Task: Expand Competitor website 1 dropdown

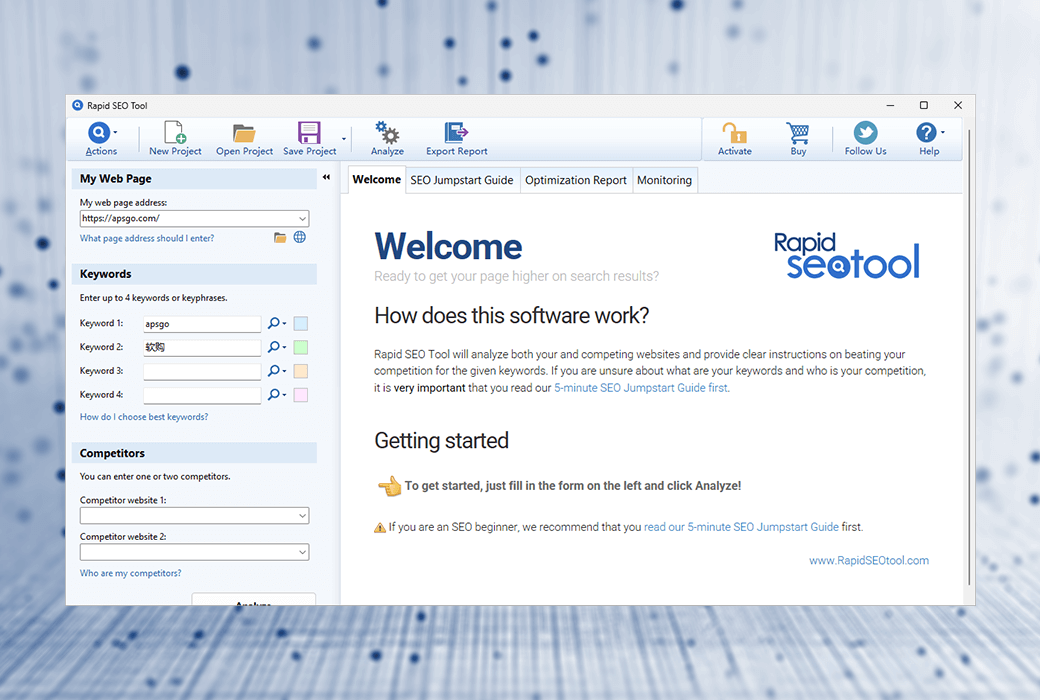Action: pyautogui.click(x=302, y=516)
